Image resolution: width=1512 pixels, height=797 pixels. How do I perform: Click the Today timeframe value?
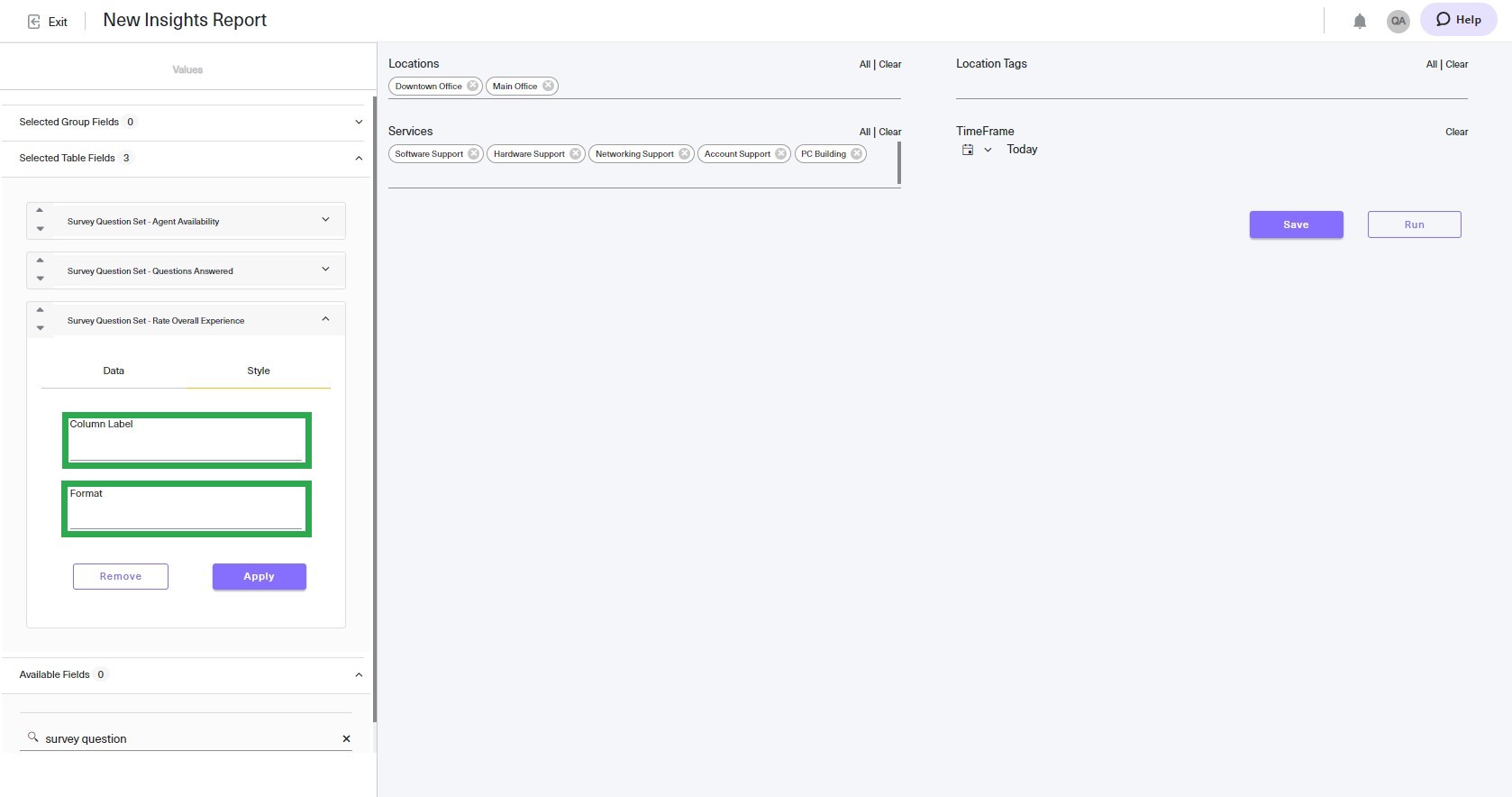coord(1022,150)
